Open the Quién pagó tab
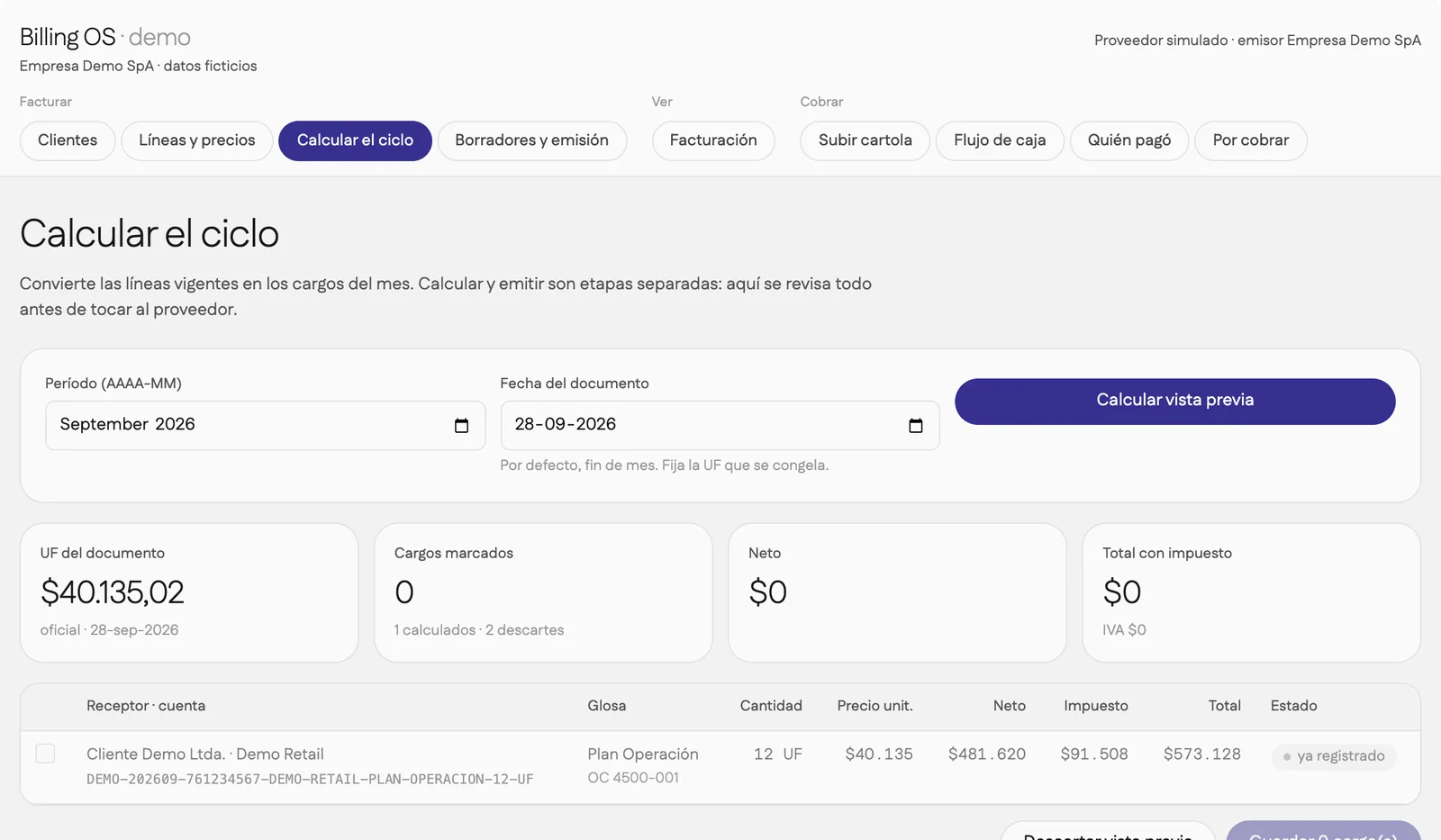The height and width of the screenshot is (840, 1441). 1129,140
